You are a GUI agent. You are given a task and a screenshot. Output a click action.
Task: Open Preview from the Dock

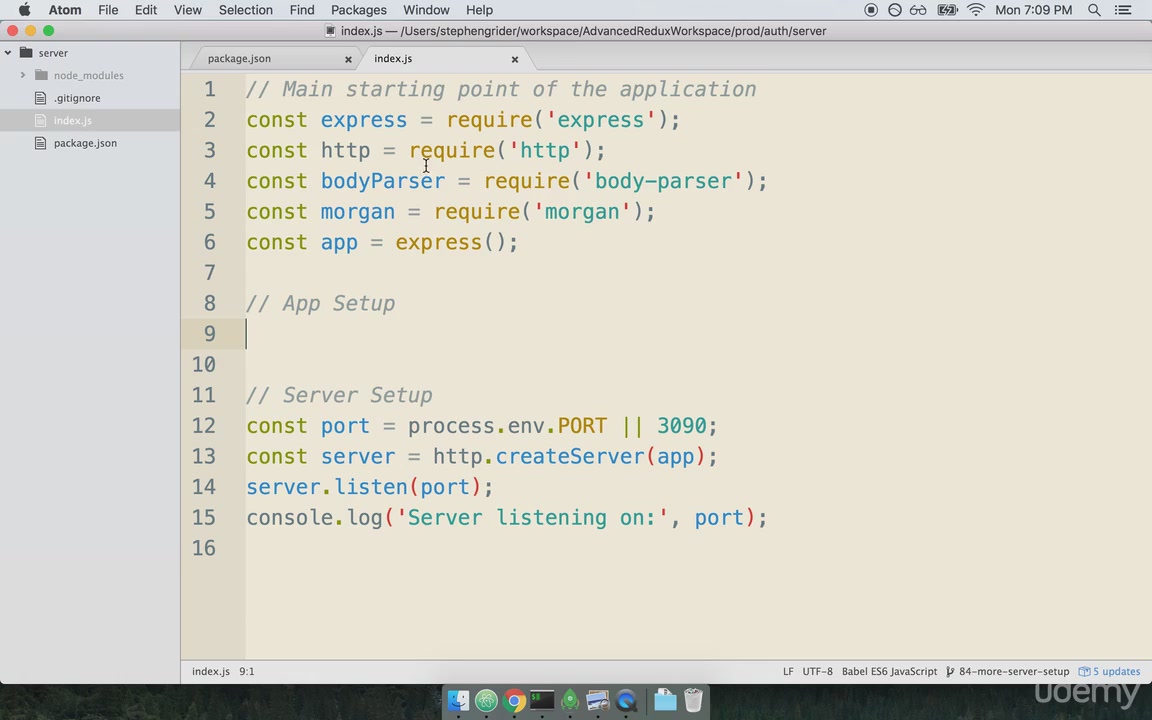coord(598,700)
